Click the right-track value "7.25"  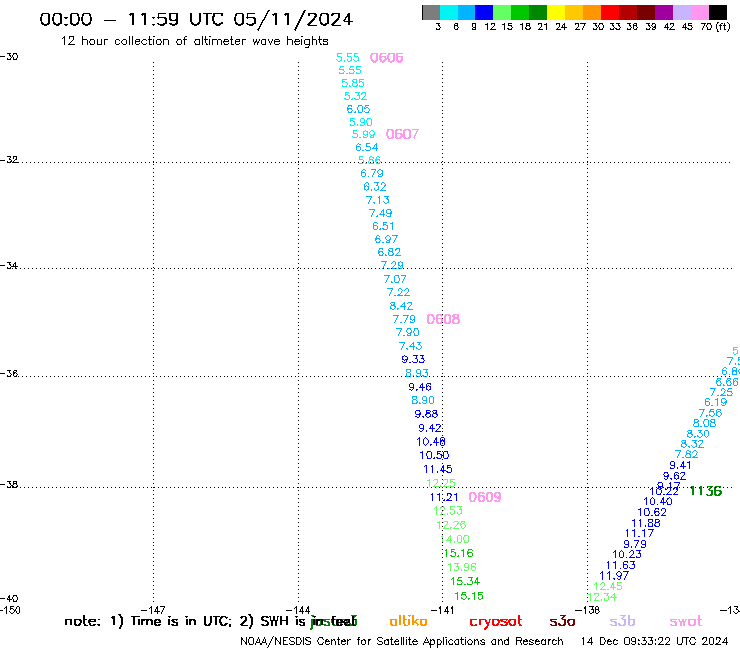[722, 392]
